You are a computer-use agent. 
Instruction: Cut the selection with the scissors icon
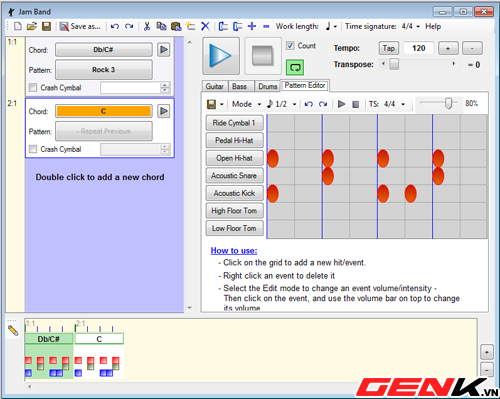[147, 26]
